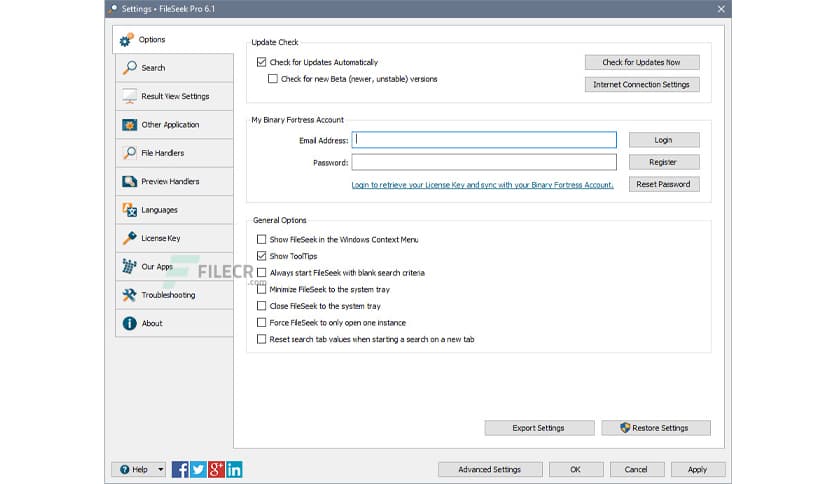
Task: Click the Apply button
Action: coord(698,469)
